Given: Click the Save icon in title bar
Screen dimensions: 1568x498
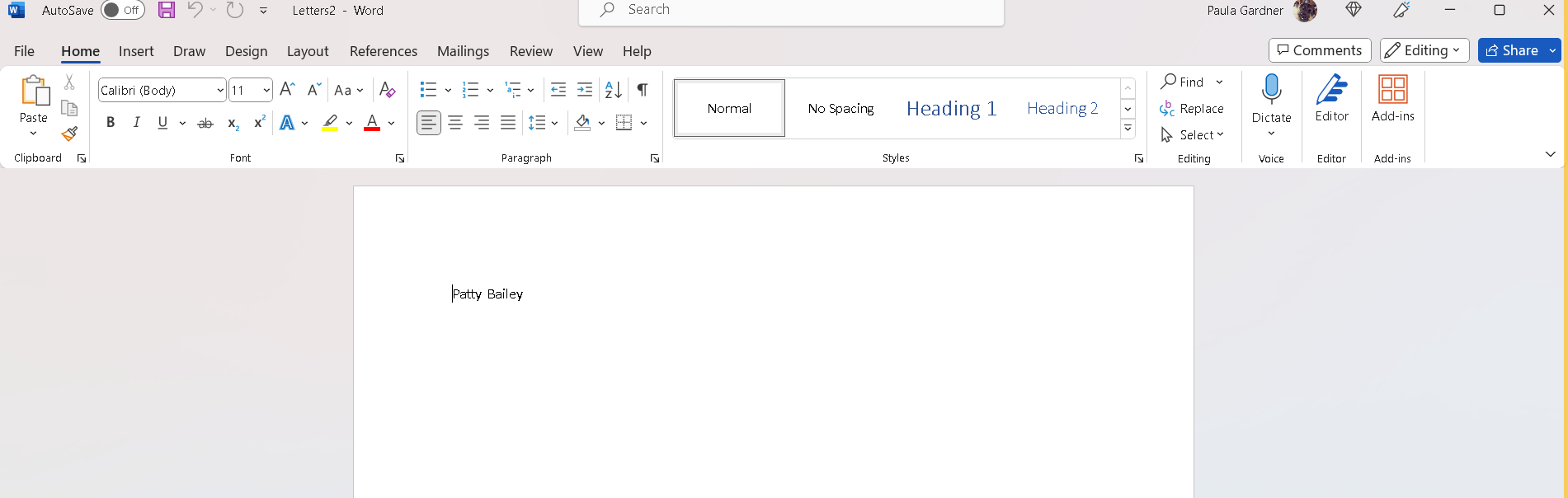Looking at the screenshot, I should tap(167, 10).
